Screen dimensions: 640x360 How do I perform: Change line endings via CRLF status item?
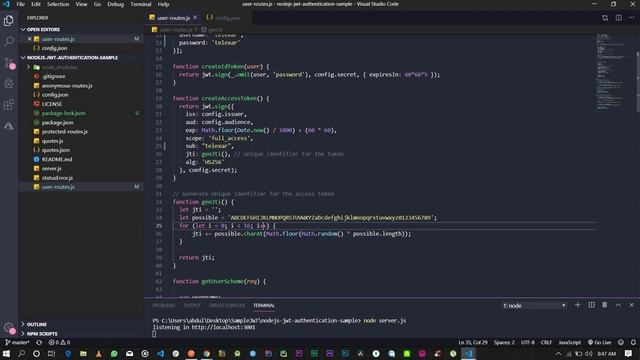coord(546,342)
